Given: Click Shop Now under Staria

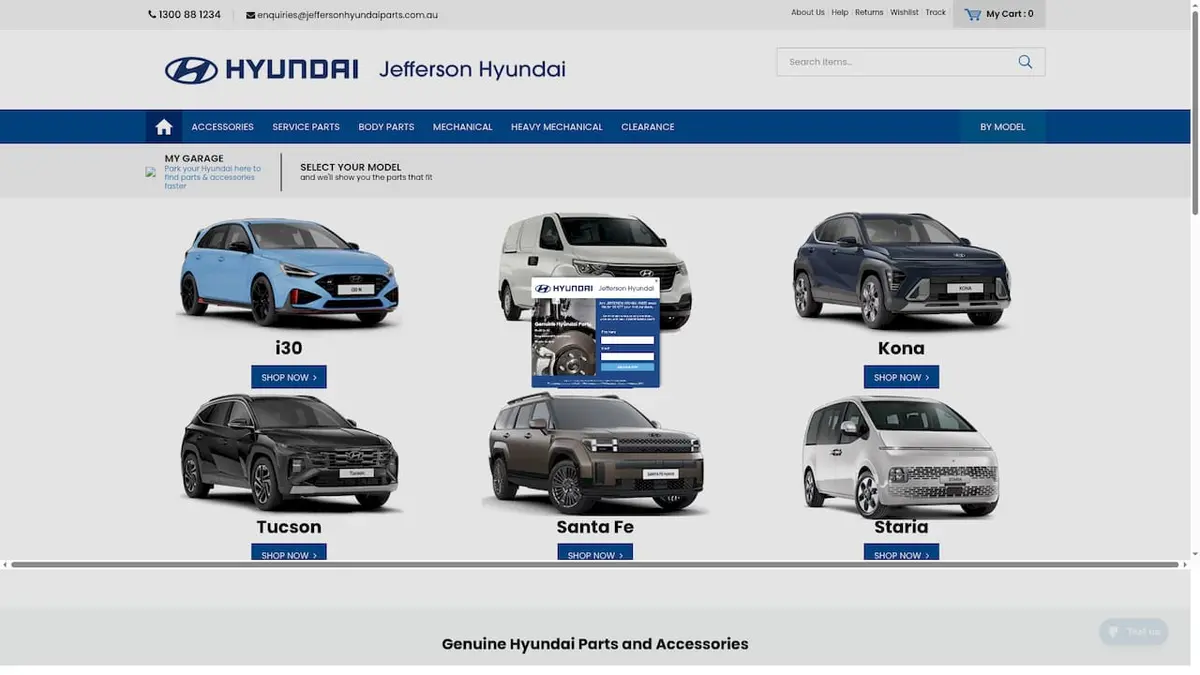Looking at the screenshot, I should tap(901, 553).
